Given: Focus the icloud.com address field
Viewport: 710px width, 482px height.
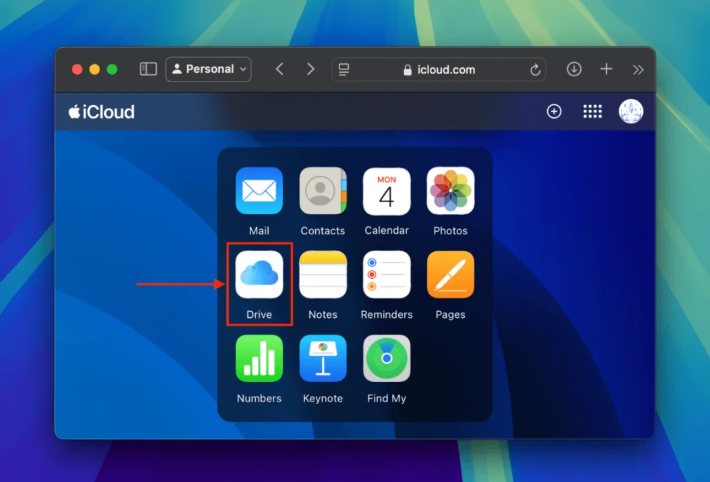Looking at the screenshot, I should (x=439, y=70).
